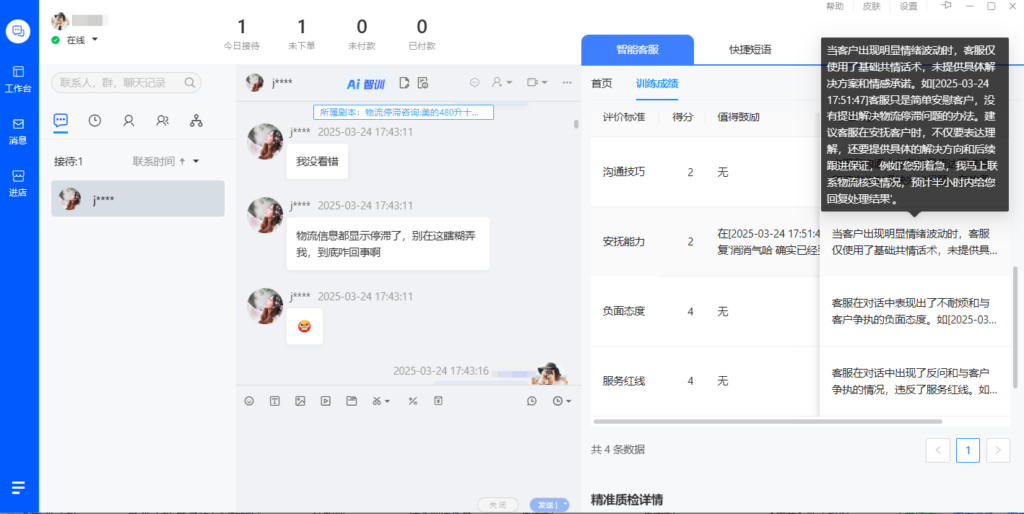The width and height of the screenshot is (1024, 514).
Task: Open the hamburger menu at sidebar bottom
Action: 18,487
